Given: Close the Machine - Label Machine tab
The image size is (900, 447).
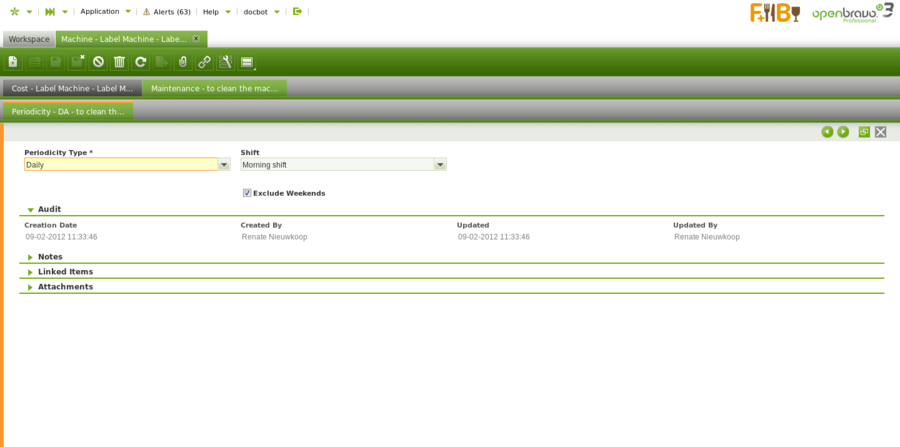Looking at the screenshot, I should pos(196,38).
